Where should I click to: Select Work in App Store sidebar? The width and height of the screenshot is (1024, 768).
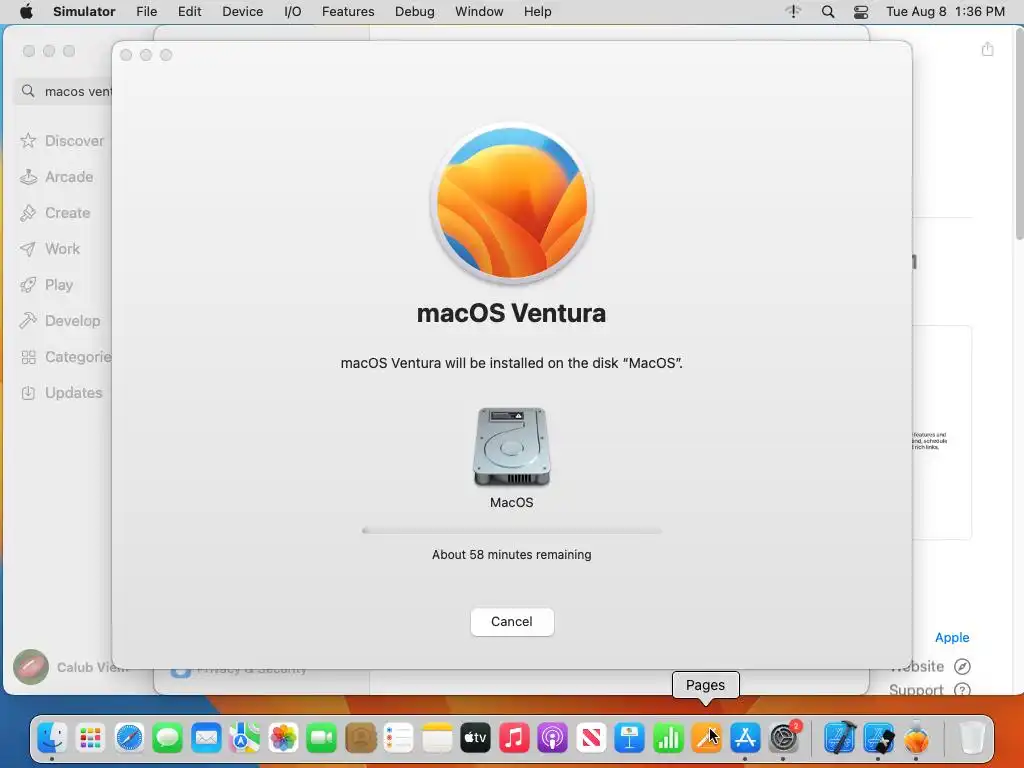tap(50, 249)
